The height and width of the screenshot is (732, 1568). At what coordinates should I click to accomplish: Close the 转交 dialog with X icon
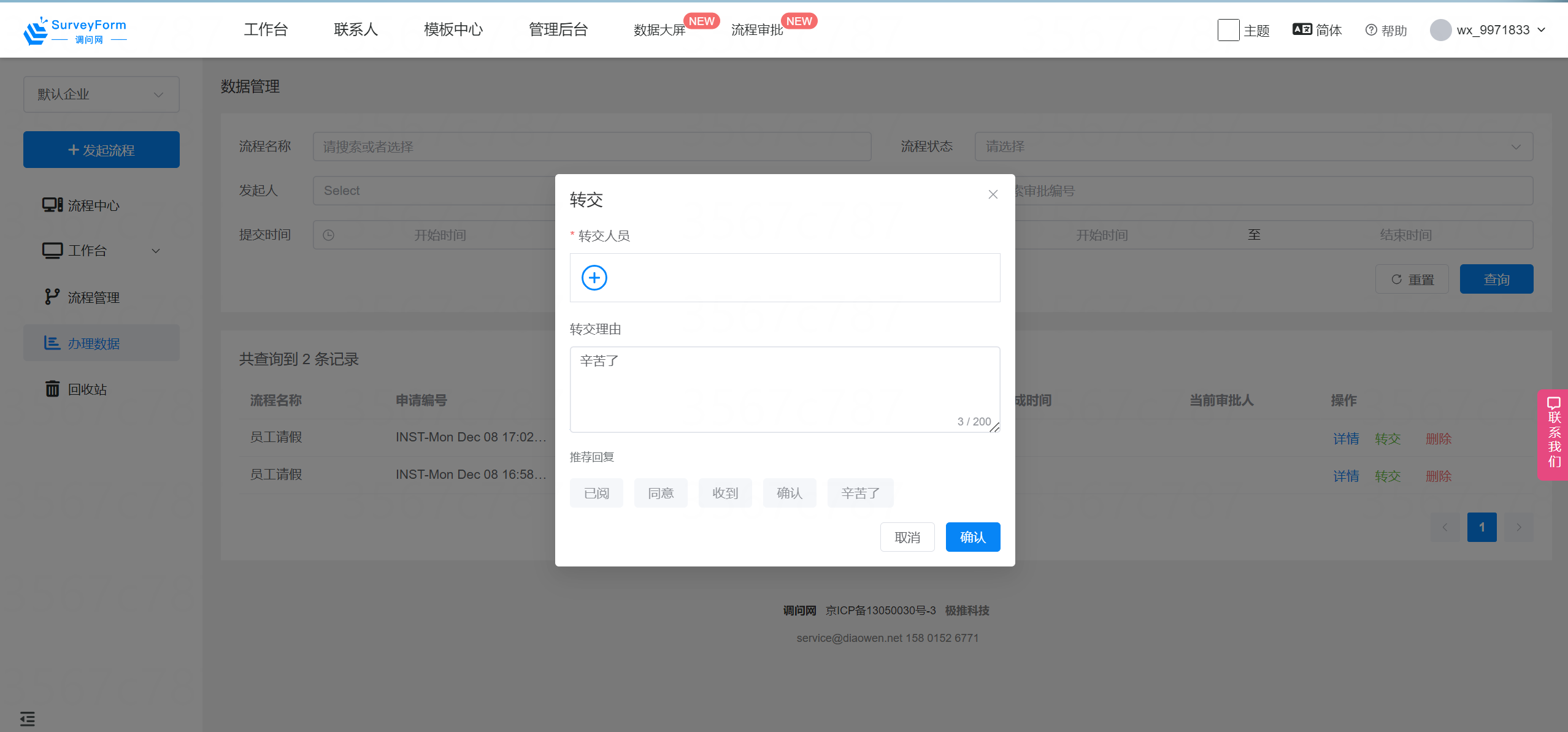click(993, 194)
